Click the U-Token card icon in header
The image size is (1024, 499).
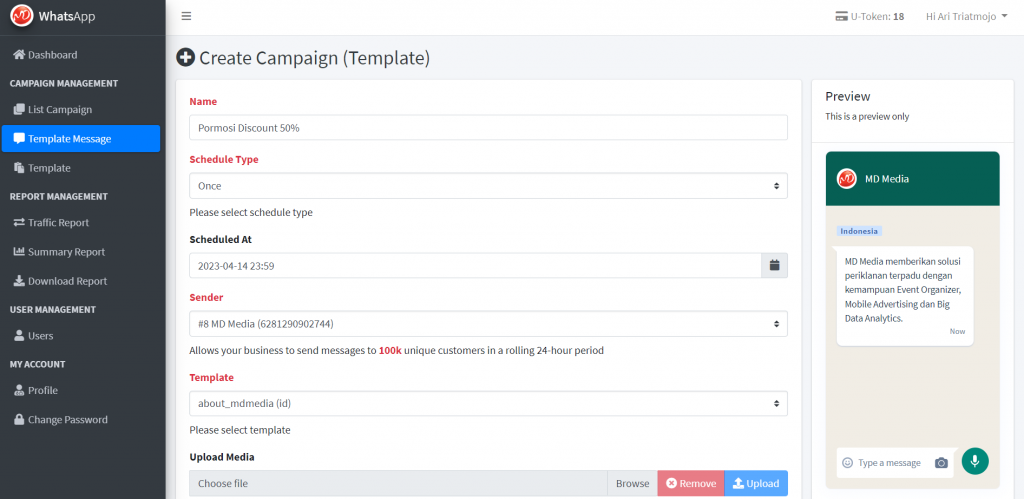tap(840, 16)
